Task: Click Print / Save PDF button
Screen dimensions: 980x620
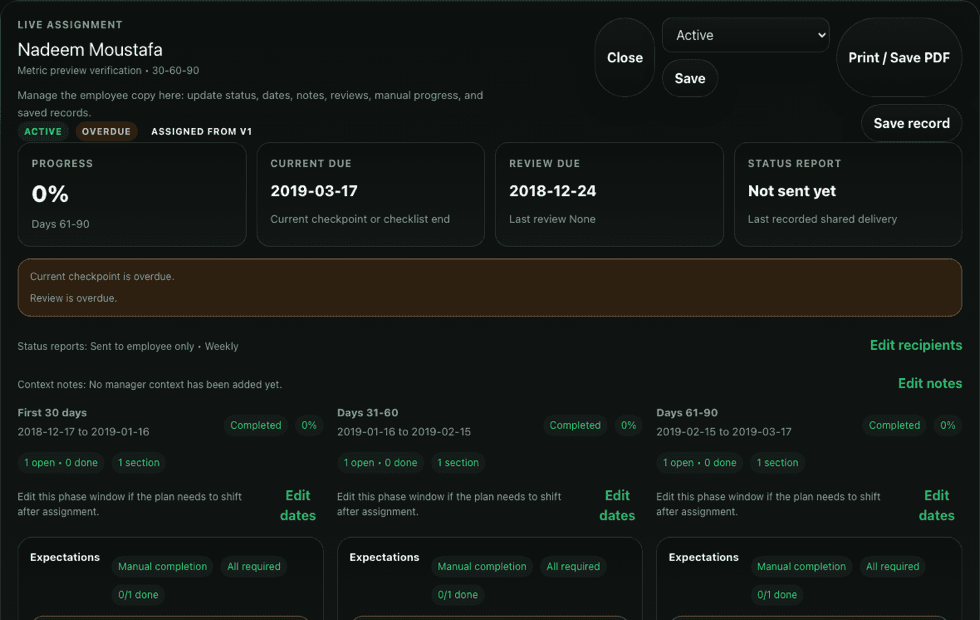Action: (899, 58)
